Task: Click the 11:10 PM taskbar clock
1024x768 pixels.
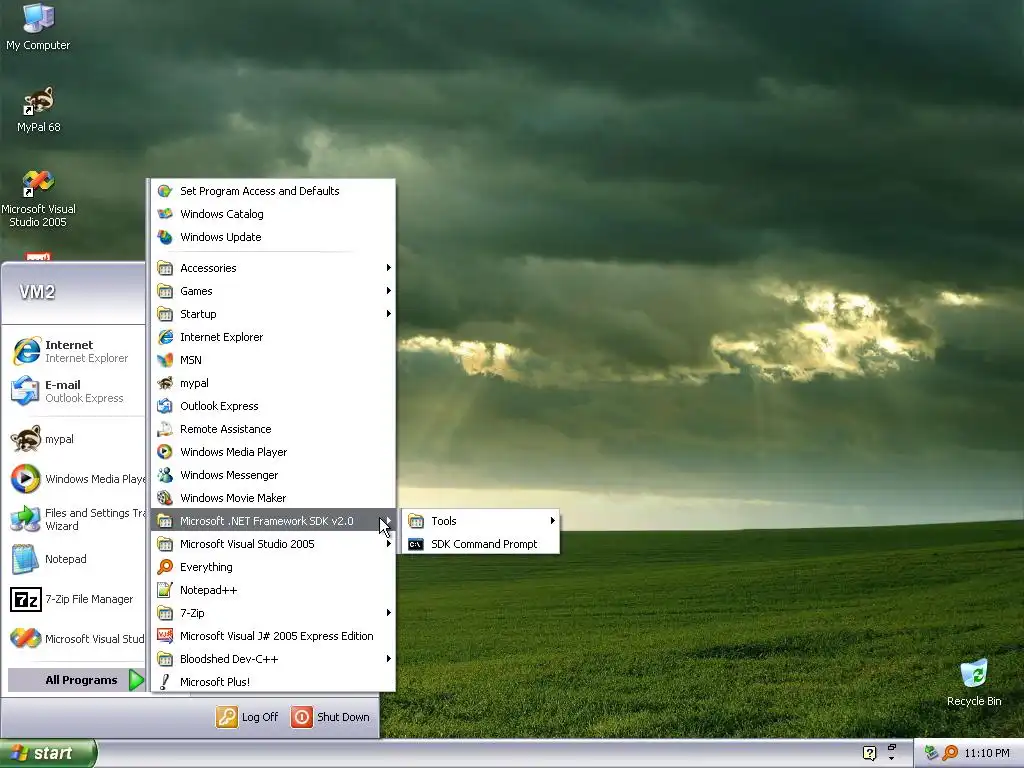Action: click(x=987, y=753)
